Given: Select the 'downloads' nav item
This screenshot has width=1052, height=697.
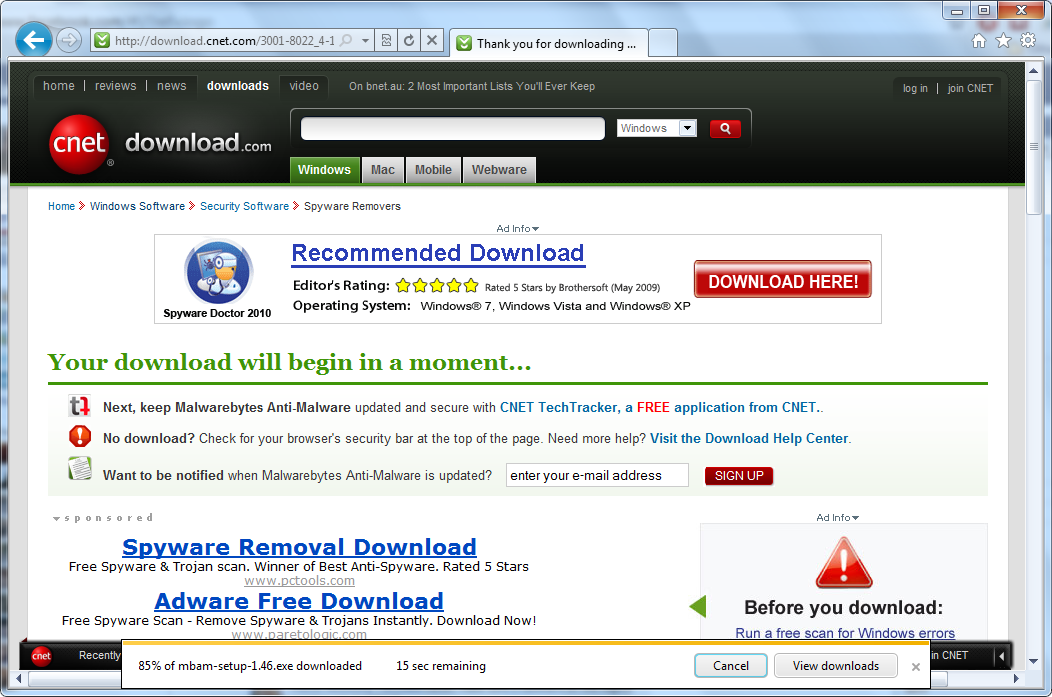Looking at the screenshot, I should pyautogui.click(x=238, y=86).
